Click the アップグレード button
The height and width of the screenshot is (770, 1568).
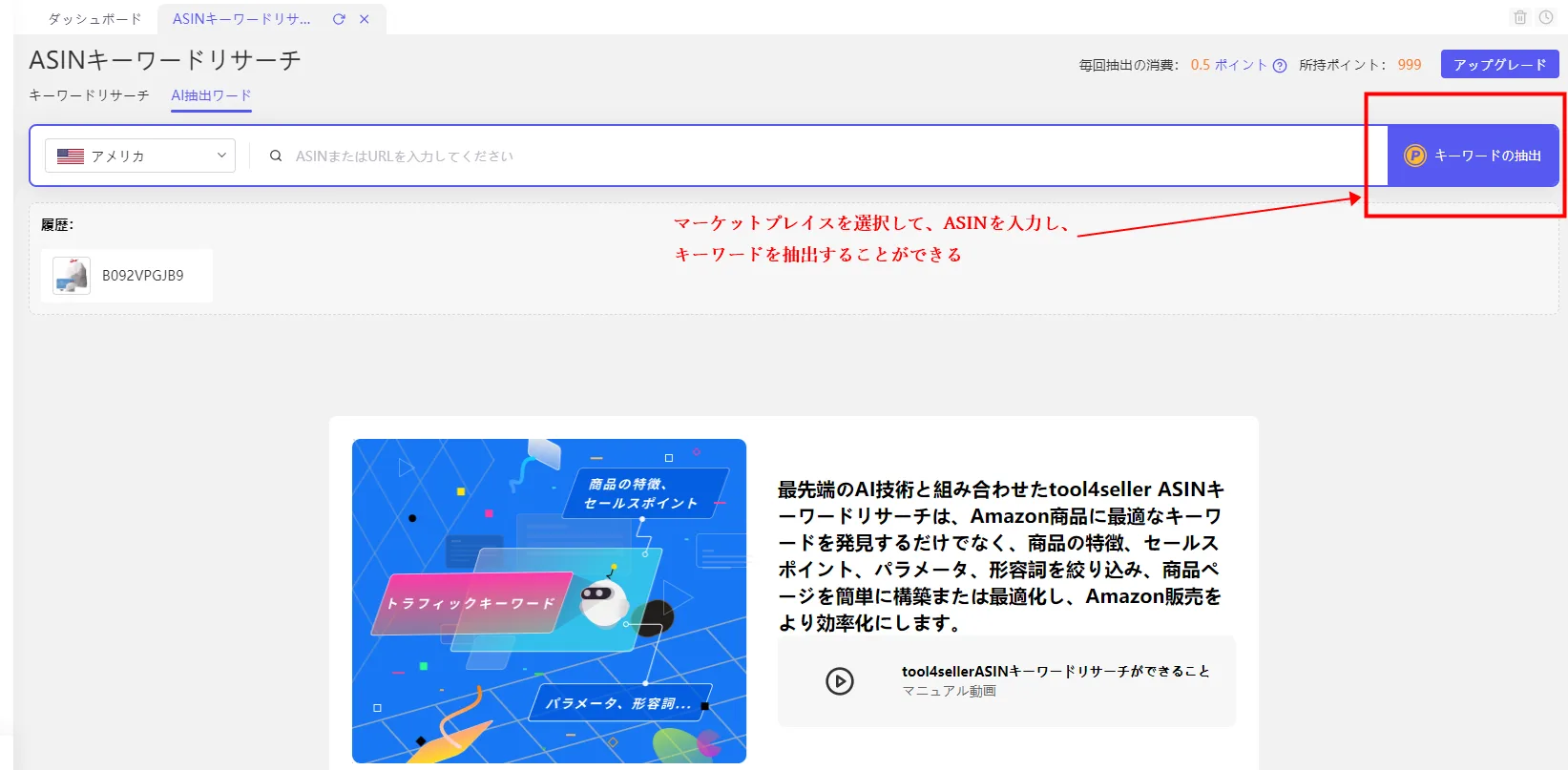(x=1499, y=64)
